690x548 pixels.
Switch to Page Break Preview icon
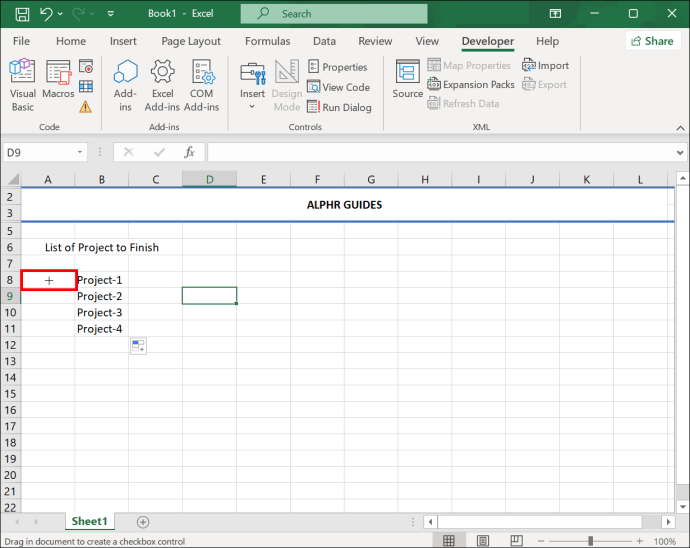516,541
